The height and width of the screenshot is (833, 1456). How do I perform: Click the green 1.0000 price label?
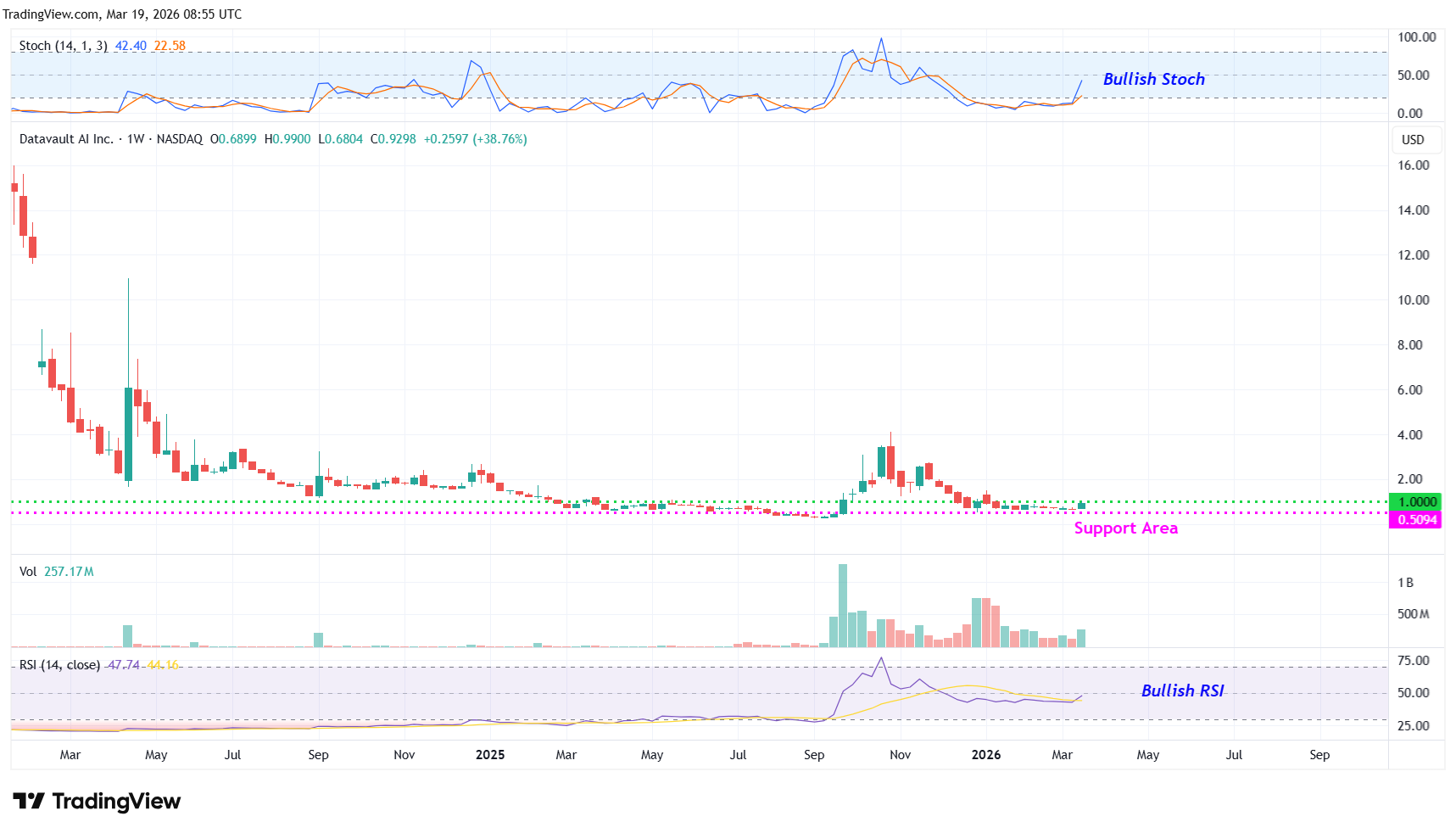pos(1416,502)
